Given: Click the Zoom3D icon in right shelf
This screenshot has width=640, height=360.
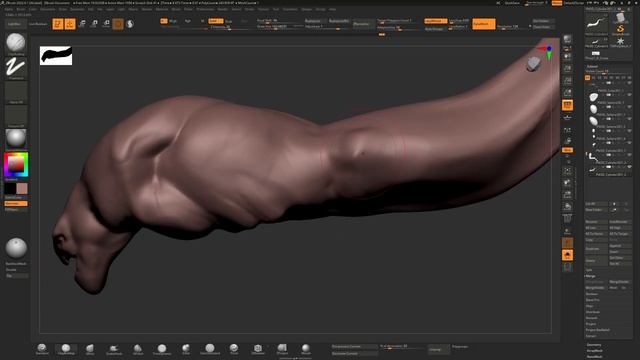Looking at the screenshot, I should tap(567, 195).
